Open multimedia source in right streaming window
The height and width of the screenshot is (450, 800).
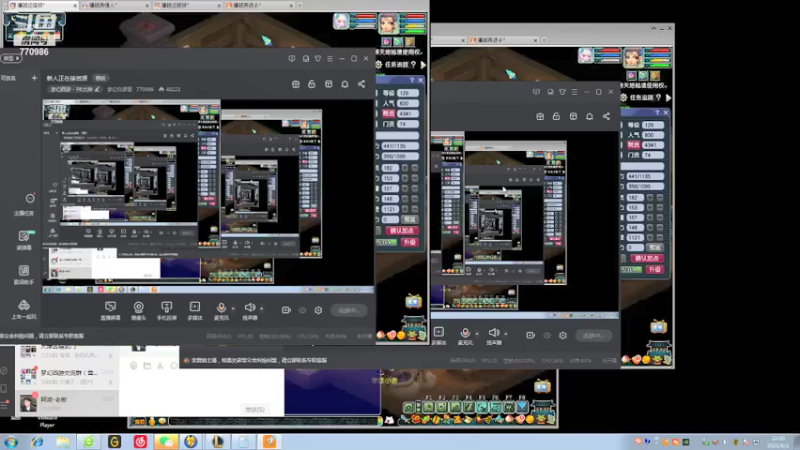coord(439,335)
